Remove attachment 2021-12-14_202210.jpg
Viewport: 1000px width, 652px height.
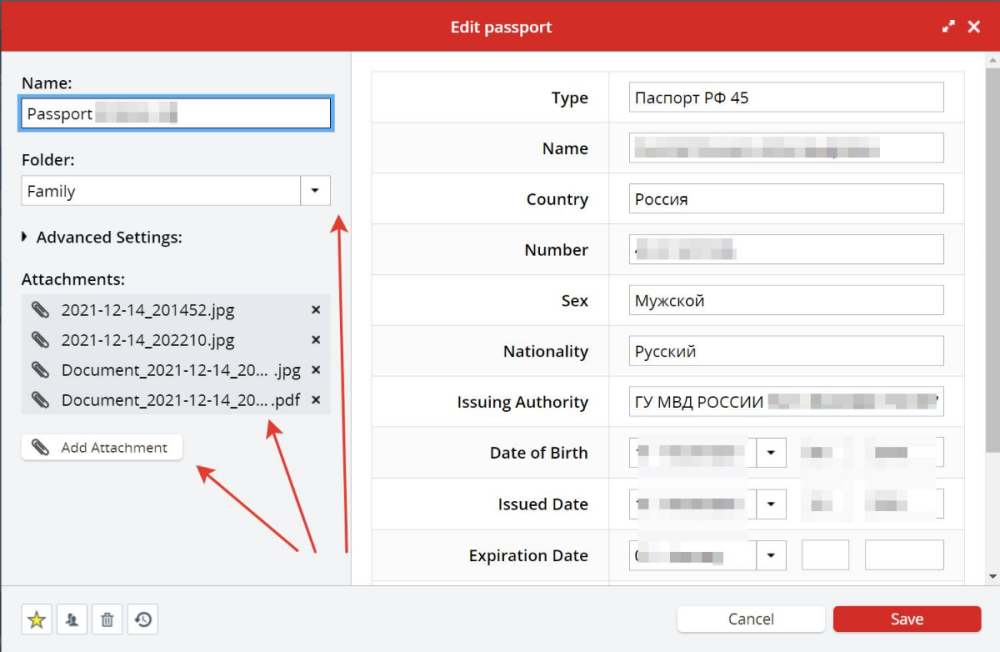tap(316, 339)
